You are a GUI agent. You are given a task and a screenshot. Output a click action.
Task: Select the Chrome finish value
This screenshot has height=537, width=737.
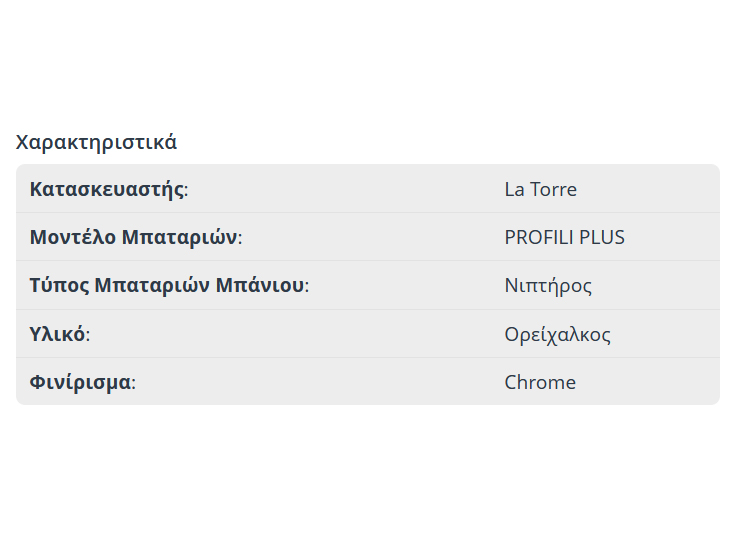coord(540,382)
